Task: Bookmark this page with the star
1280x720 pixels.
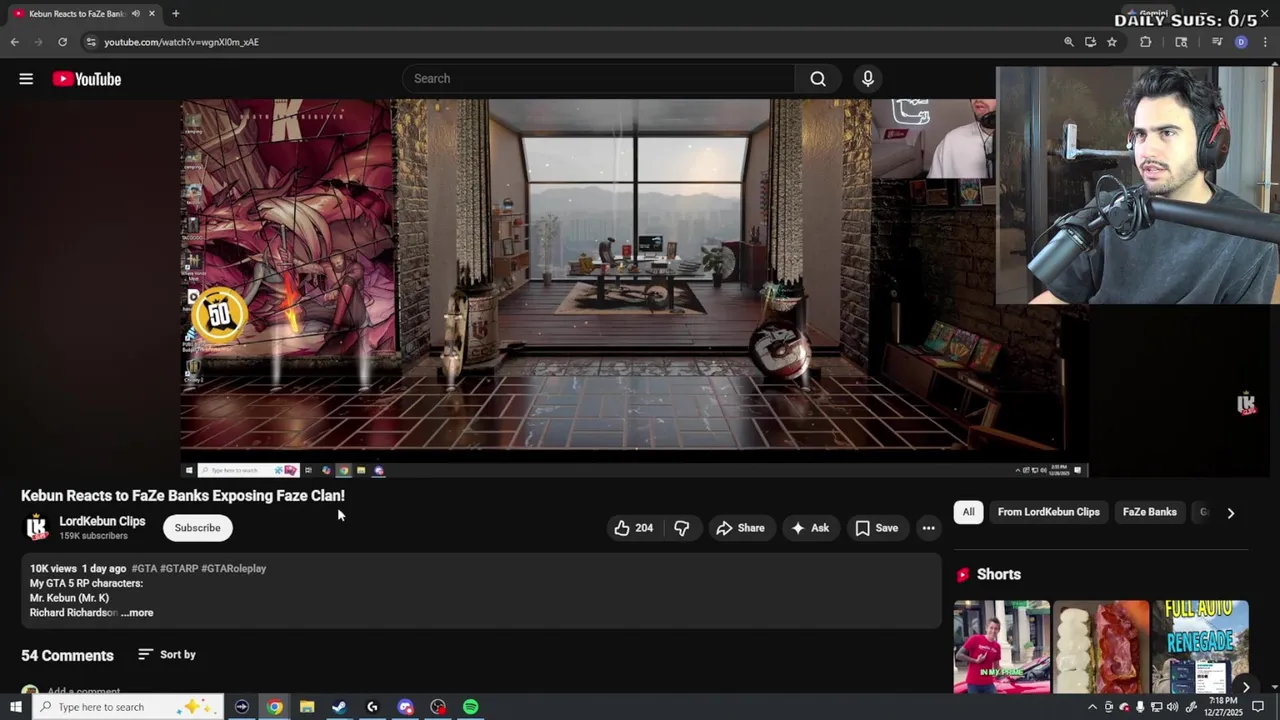Action: [1111, 42]
